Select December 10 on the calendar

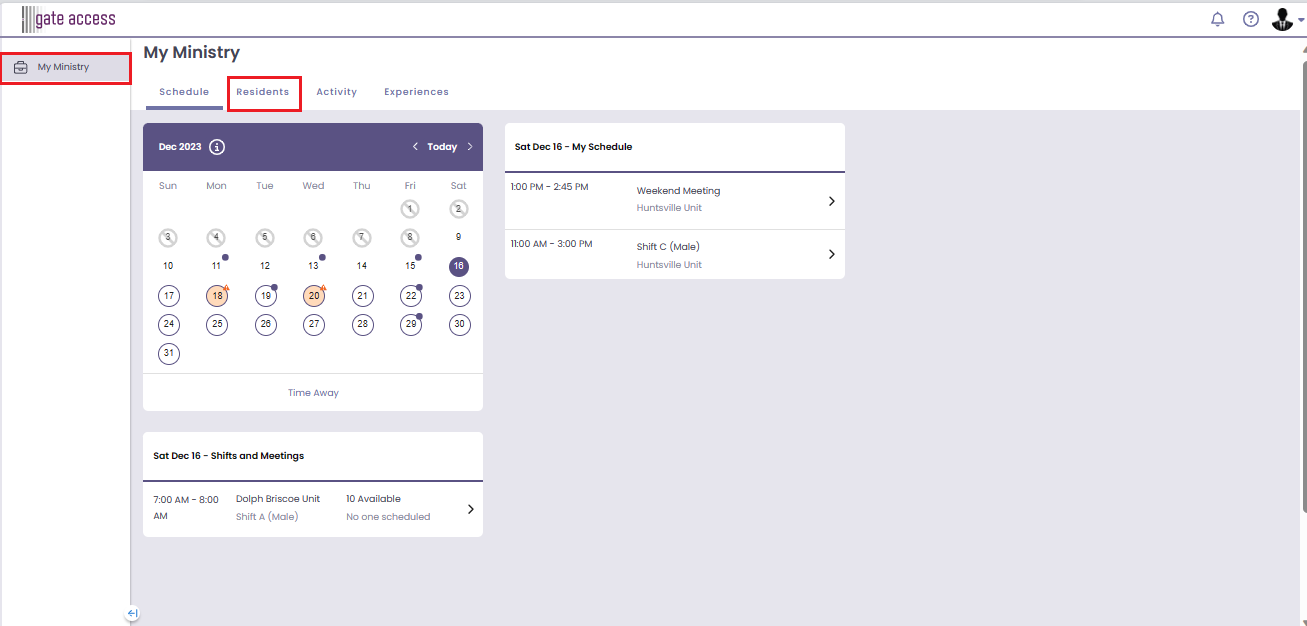point(168,266)
